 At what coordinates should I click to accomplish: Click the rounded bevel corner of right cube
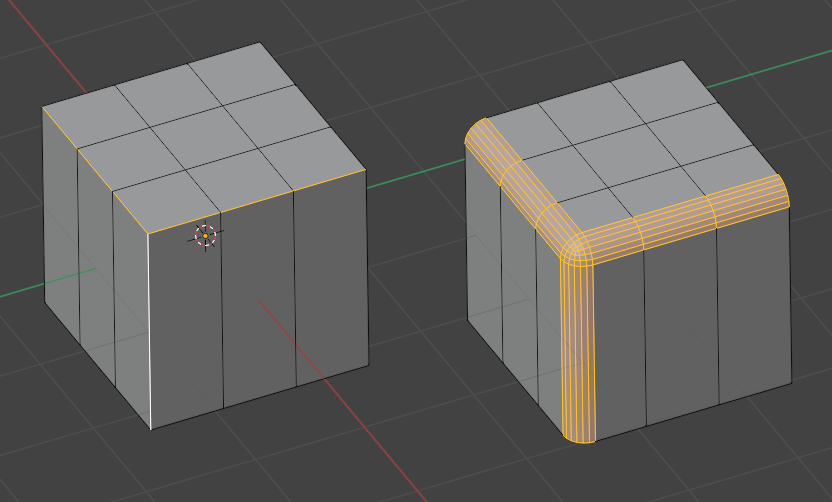pyautogui.click(x=576, y=250)
